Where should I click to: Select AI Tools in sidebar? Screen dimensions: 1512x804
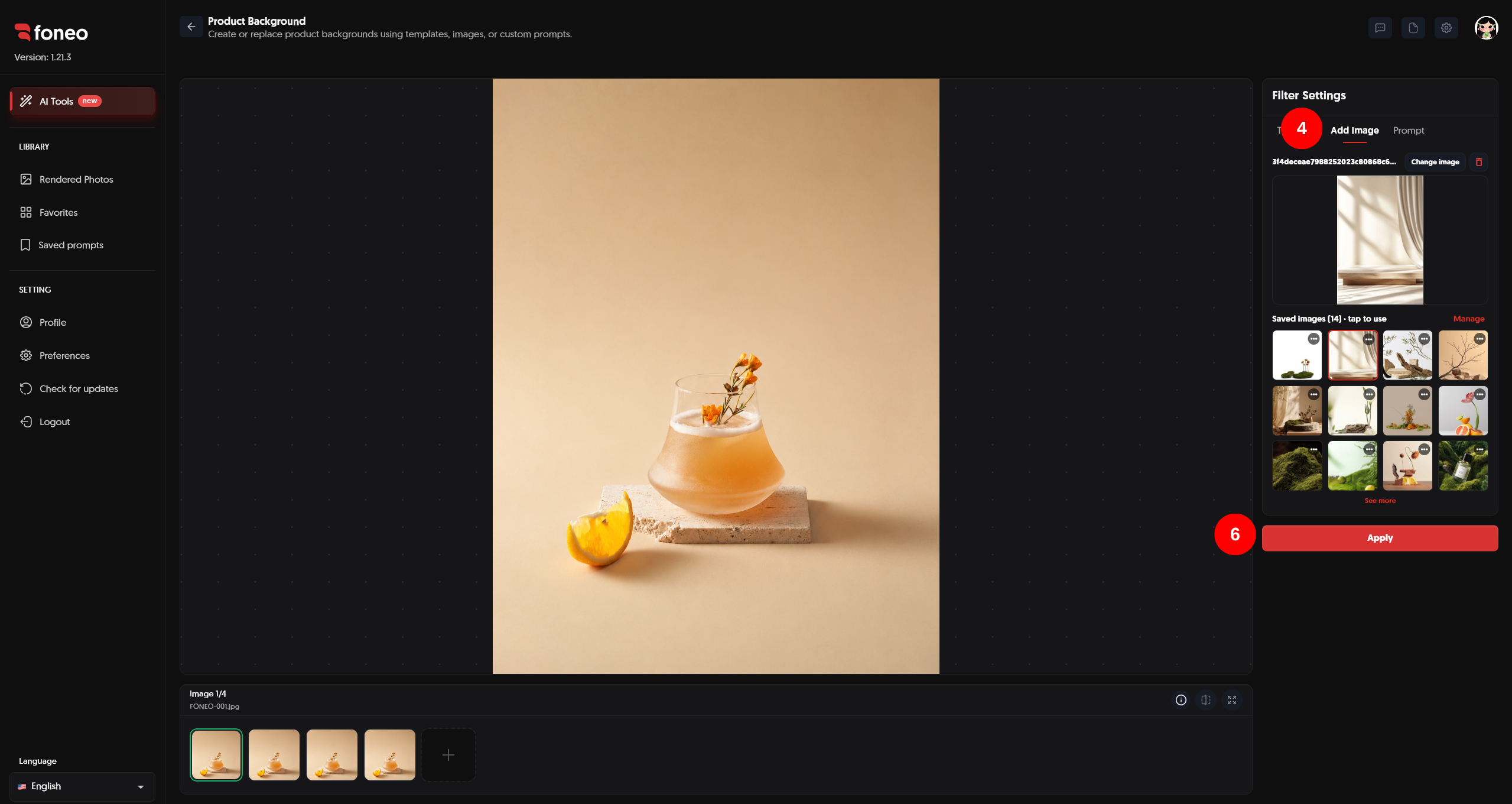coord(82,101)
